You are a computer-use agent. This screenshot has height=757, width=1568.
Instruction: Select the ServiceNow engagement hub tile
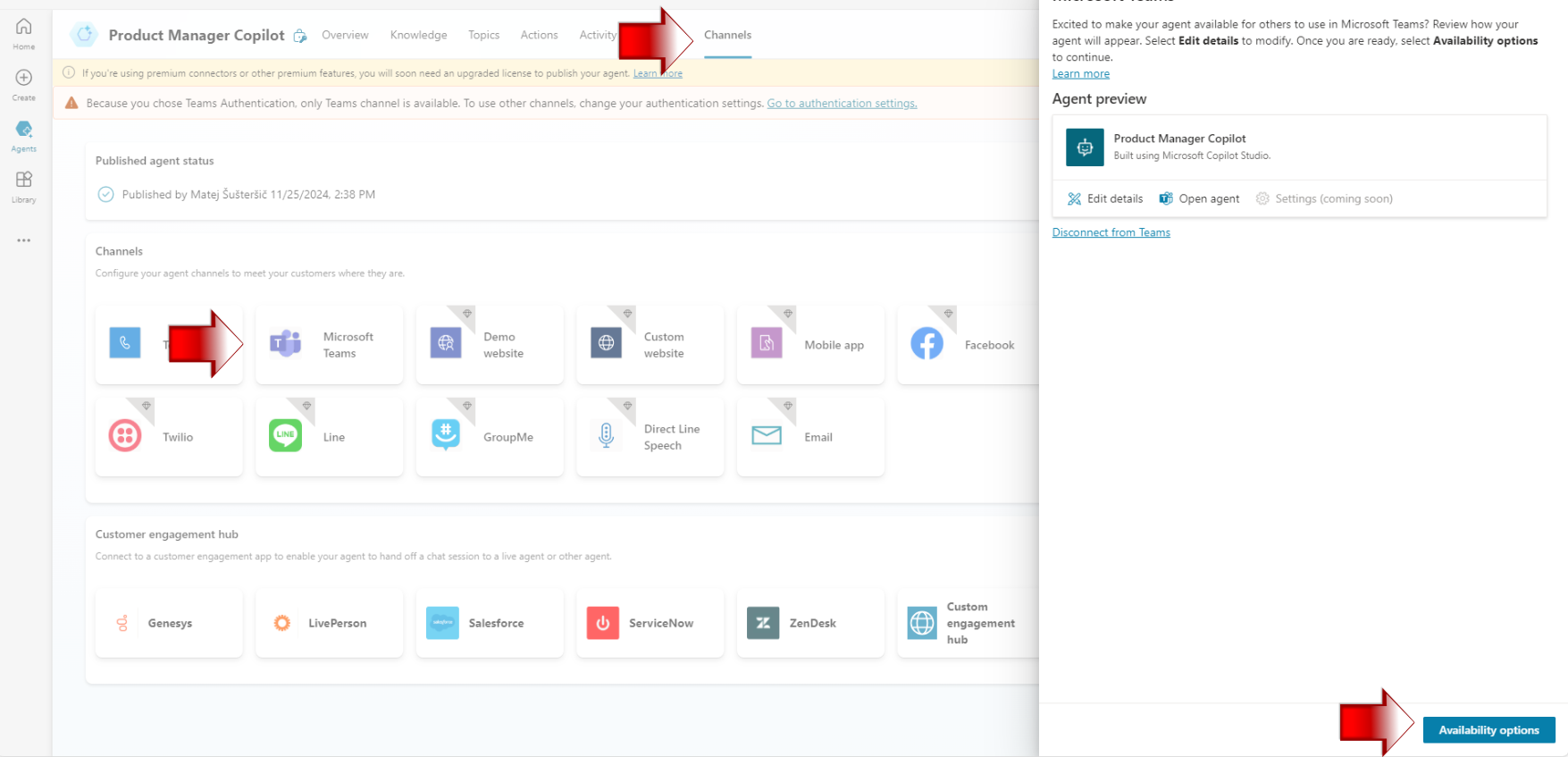650,623
